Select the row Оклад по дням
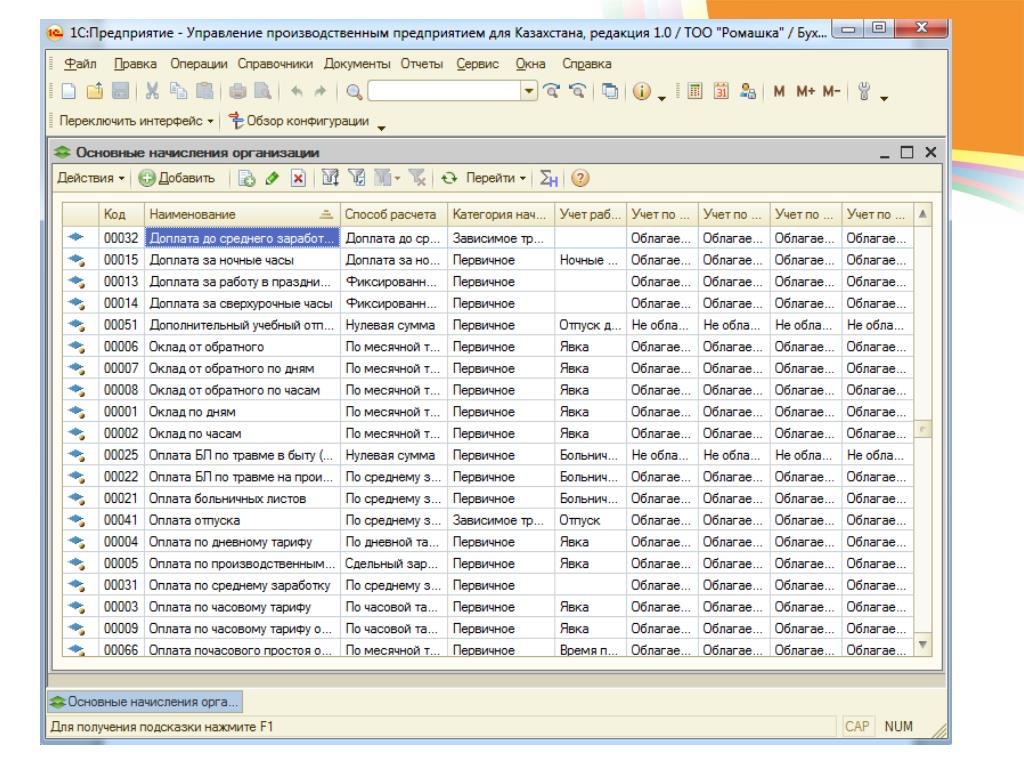Image resolution: width=1024 pixels, height=768 pixels. point(488,412)
